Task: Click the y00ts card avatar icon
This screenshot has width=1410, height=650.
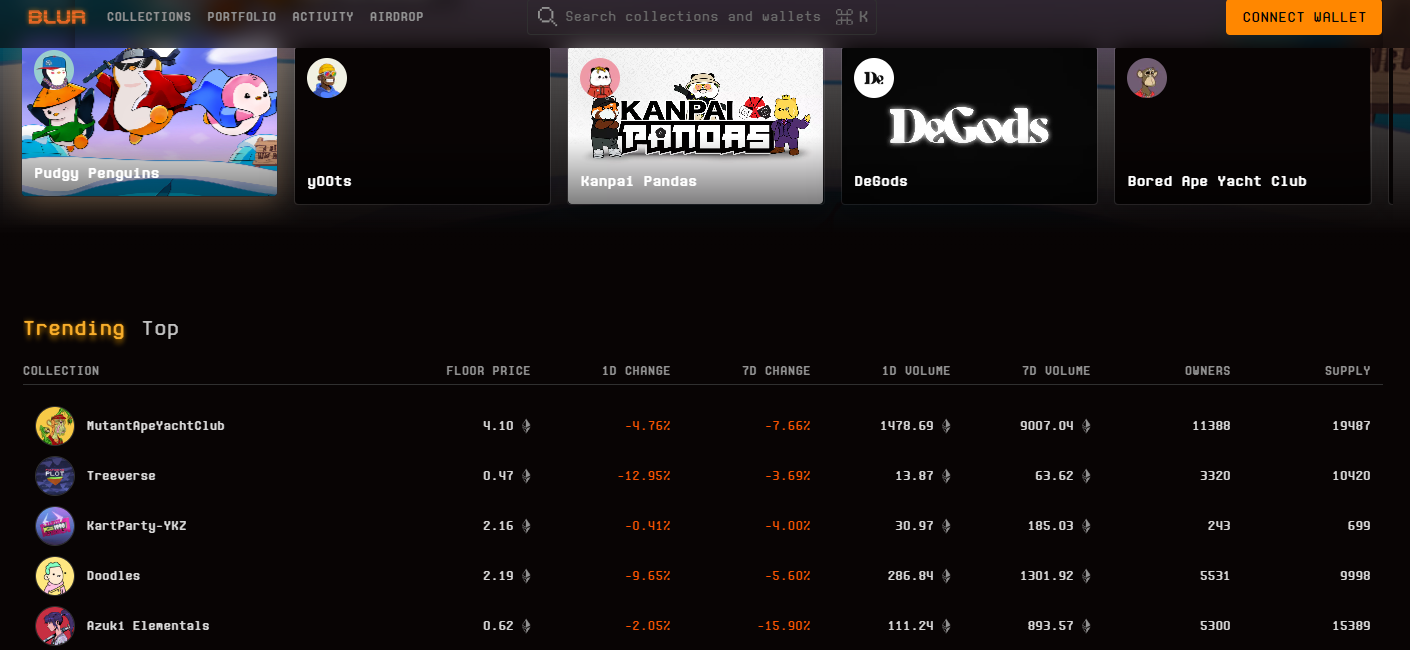Action: tap(327, 78)
